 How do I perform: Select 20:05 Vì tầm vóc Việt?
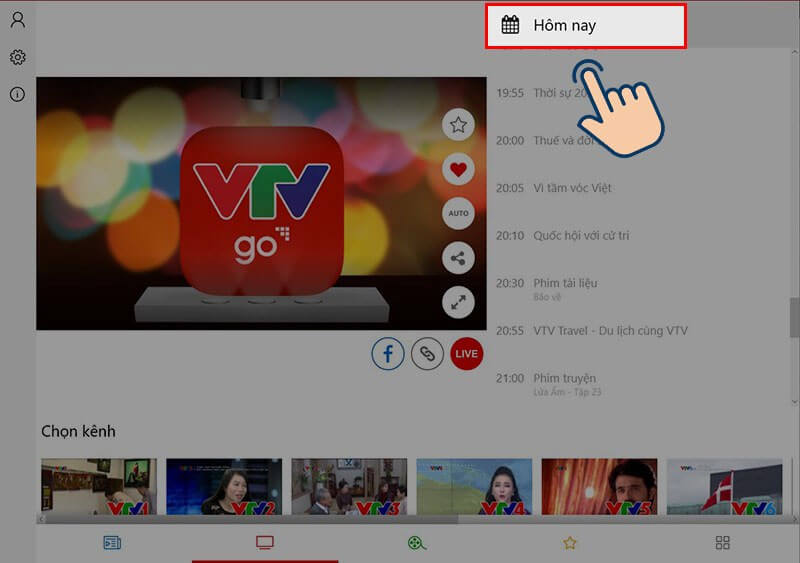(x=554, y=188)
